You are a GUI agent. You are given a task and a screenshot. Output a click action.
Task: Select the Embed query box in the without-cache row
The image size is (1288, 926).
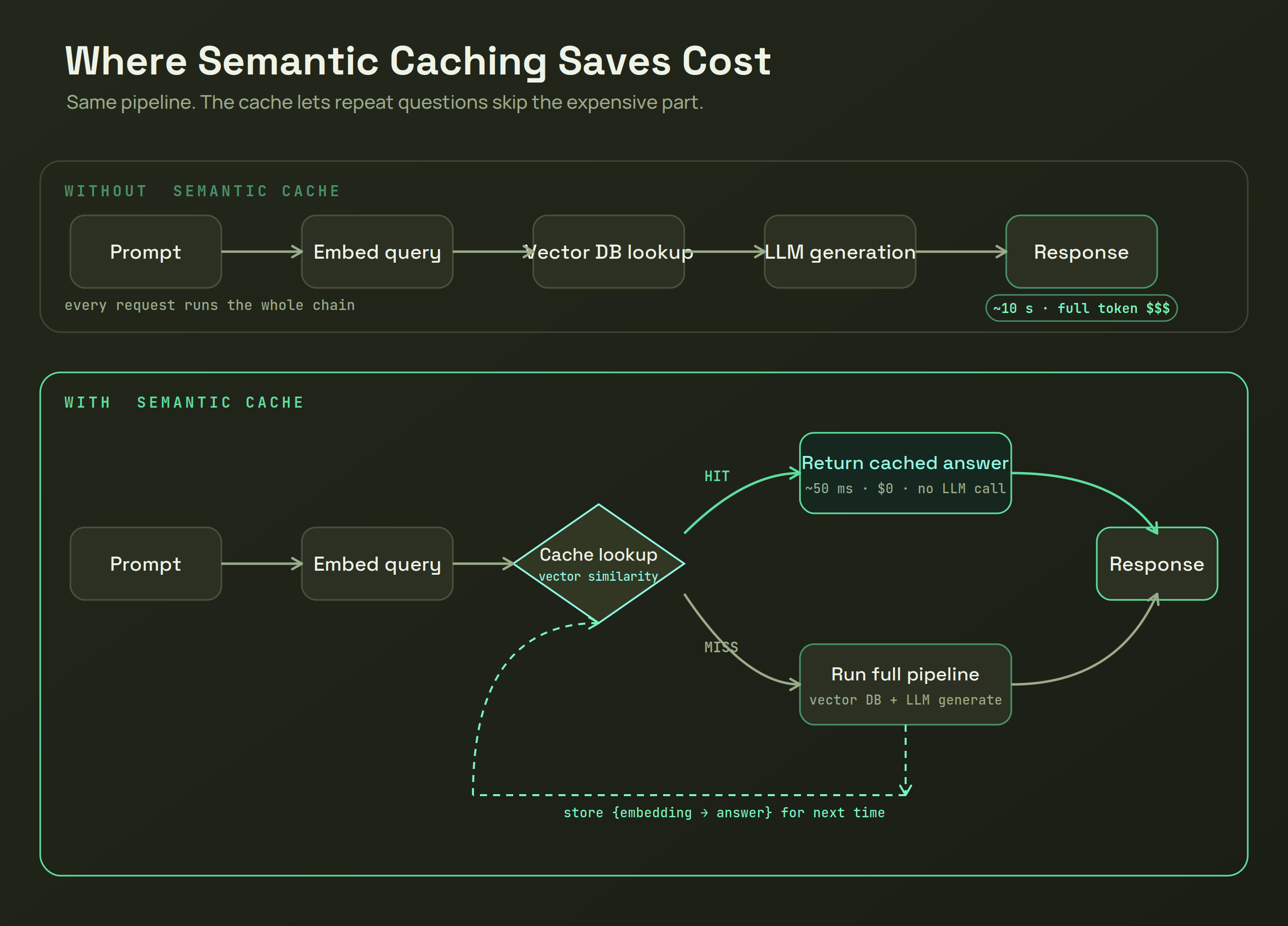[377, 252]
